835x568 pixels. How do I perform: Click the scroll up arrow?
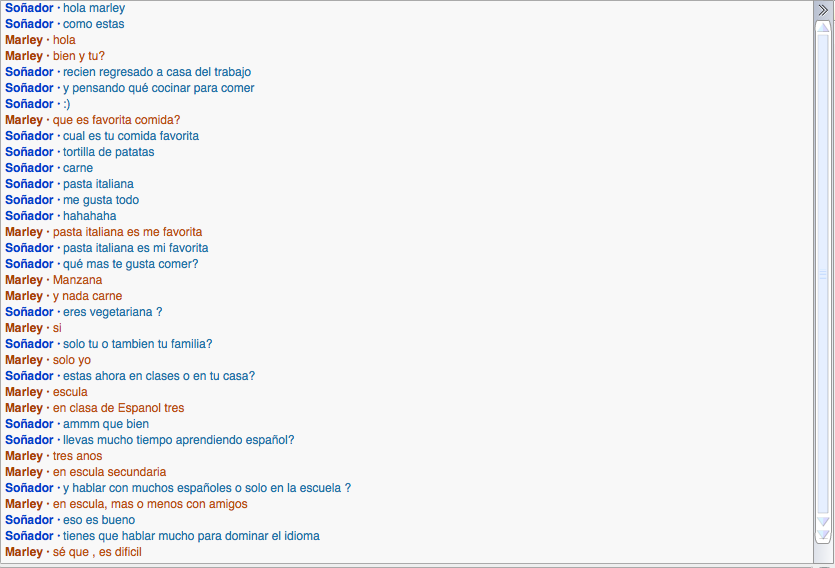[824, 27]
